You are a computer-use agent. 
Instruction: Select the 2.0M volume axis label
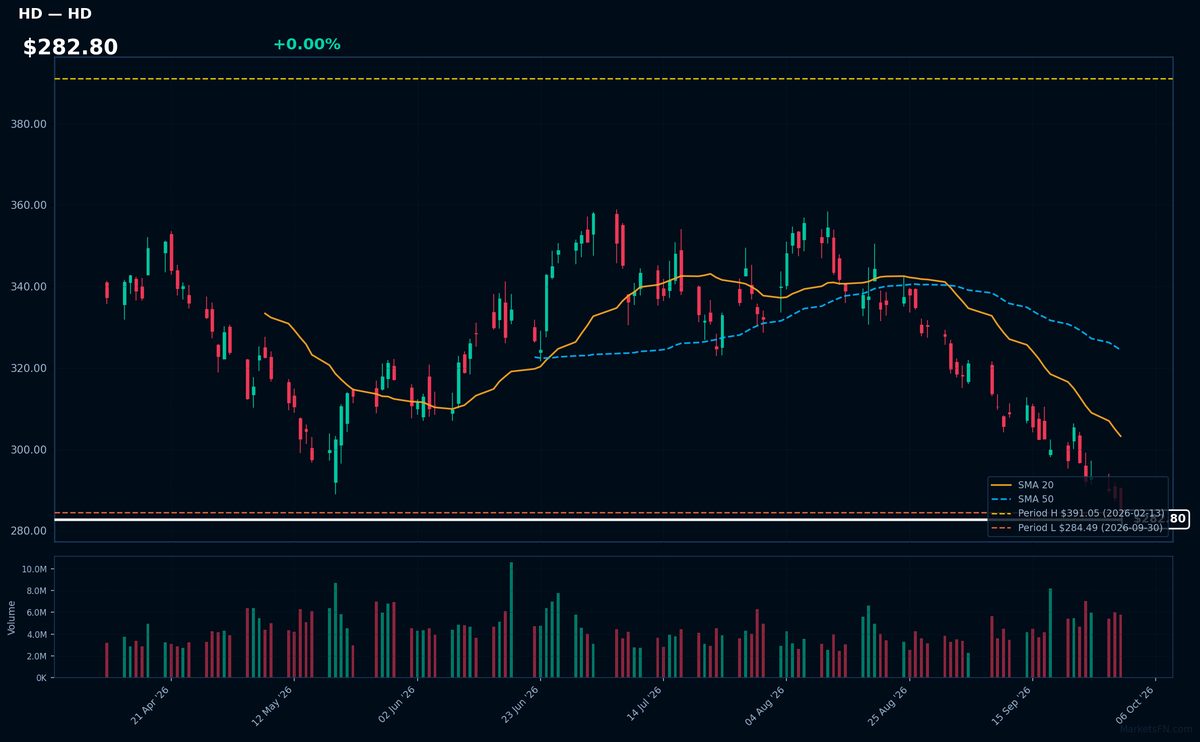pyautogui.click(x=36, y=656)
